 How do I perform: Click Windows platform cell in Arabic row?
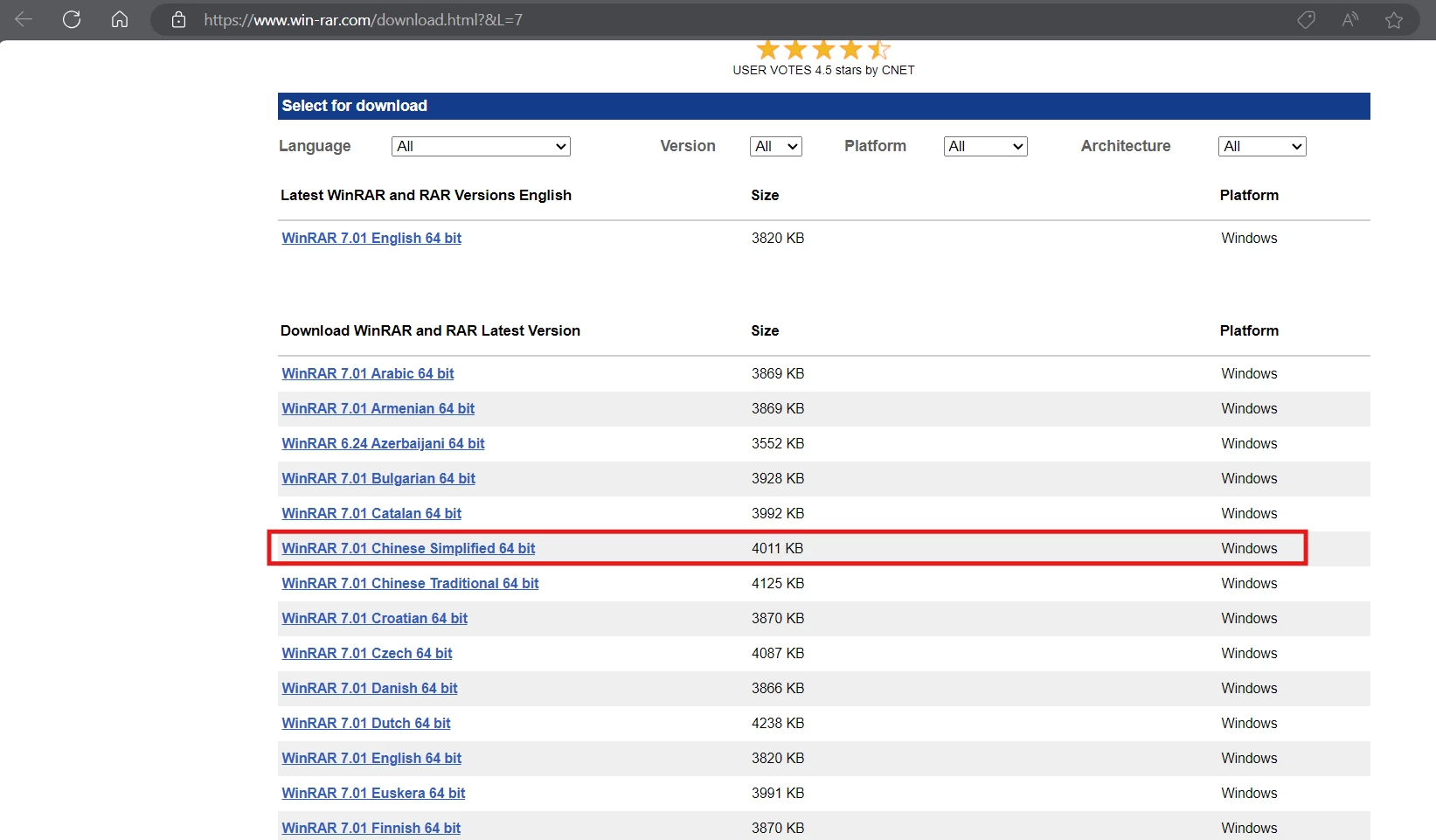(x=1249, y=373)
